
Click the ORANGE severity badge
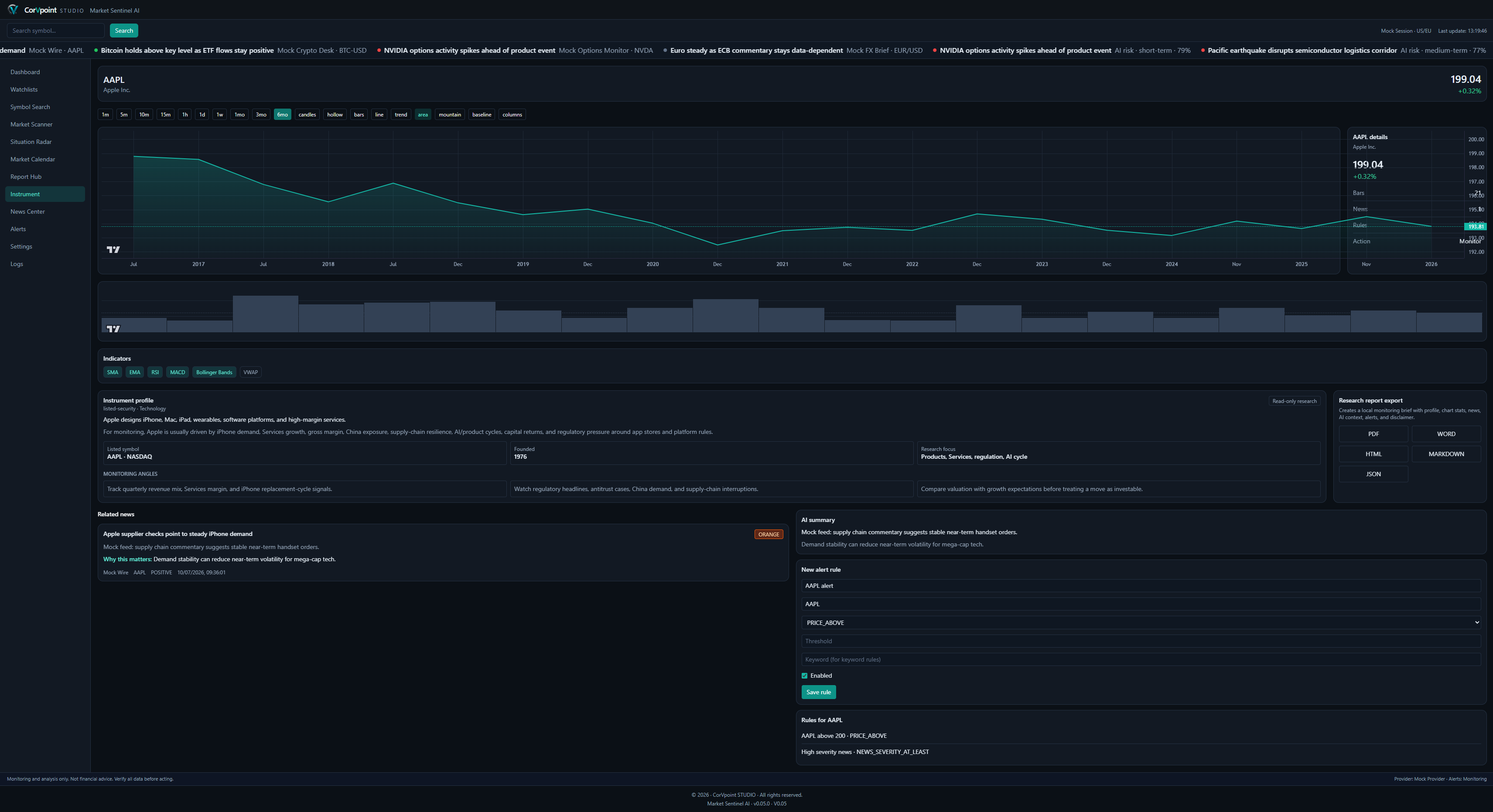coord(769,534)
